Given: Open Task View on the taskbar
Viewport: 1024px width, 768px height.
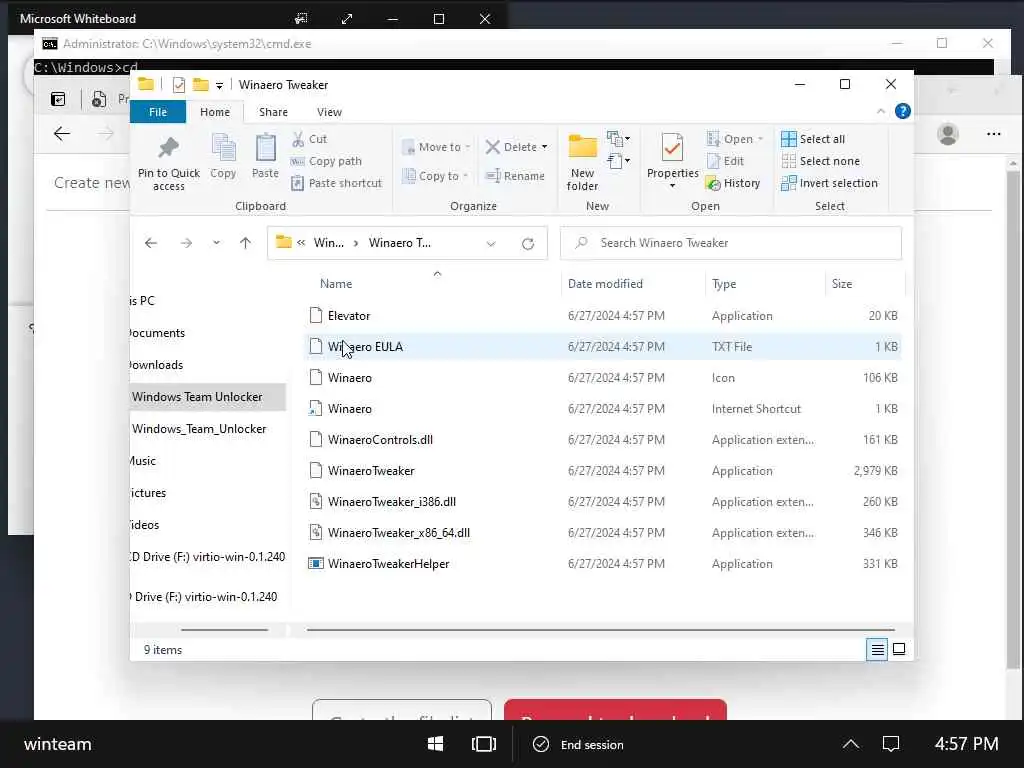Looking at the screenshot, I should tap(483, 744).
